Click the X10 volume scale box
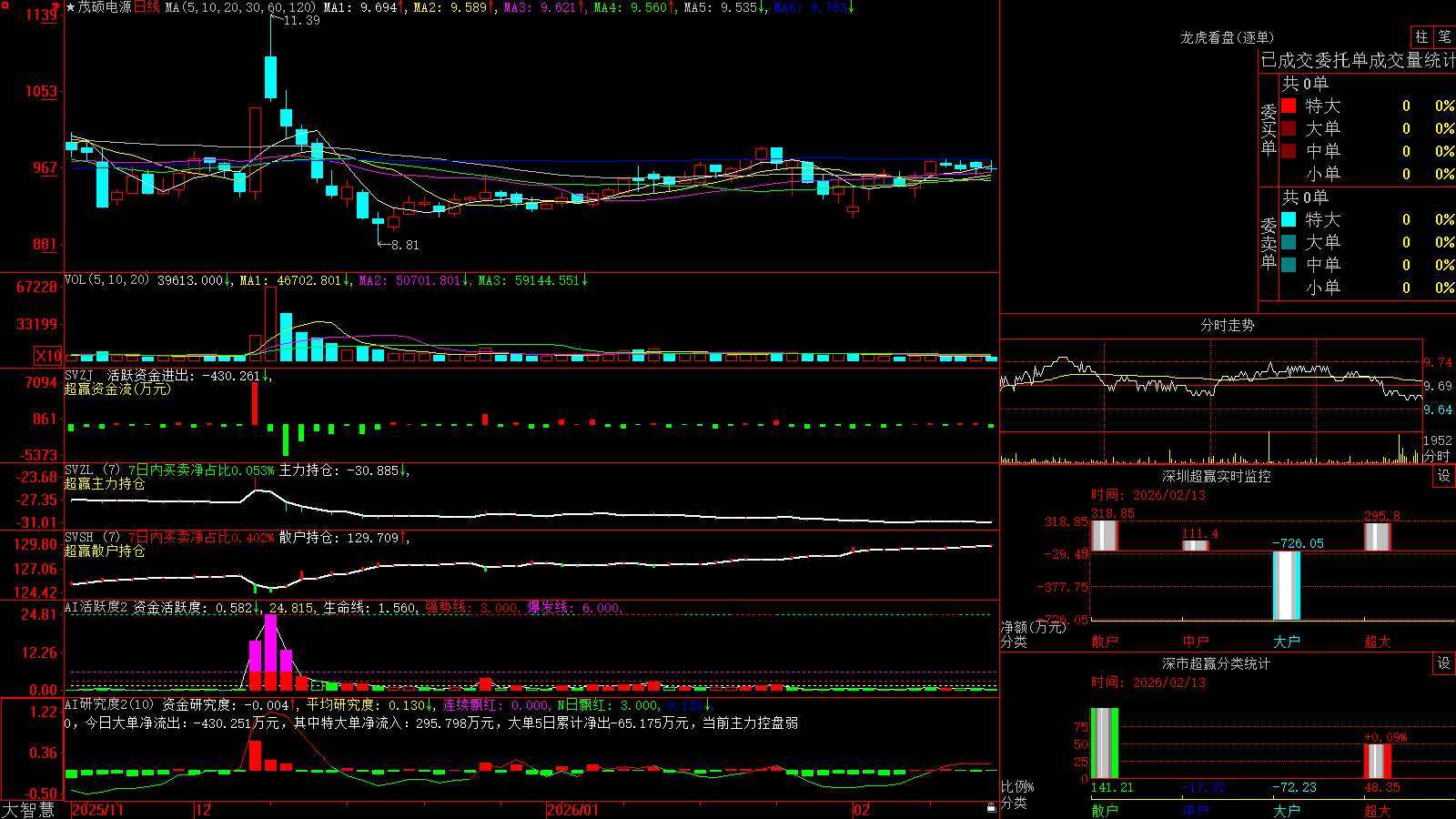This screenshot has width=1456, height=819. pyautogui.click(x=48, y=356)
